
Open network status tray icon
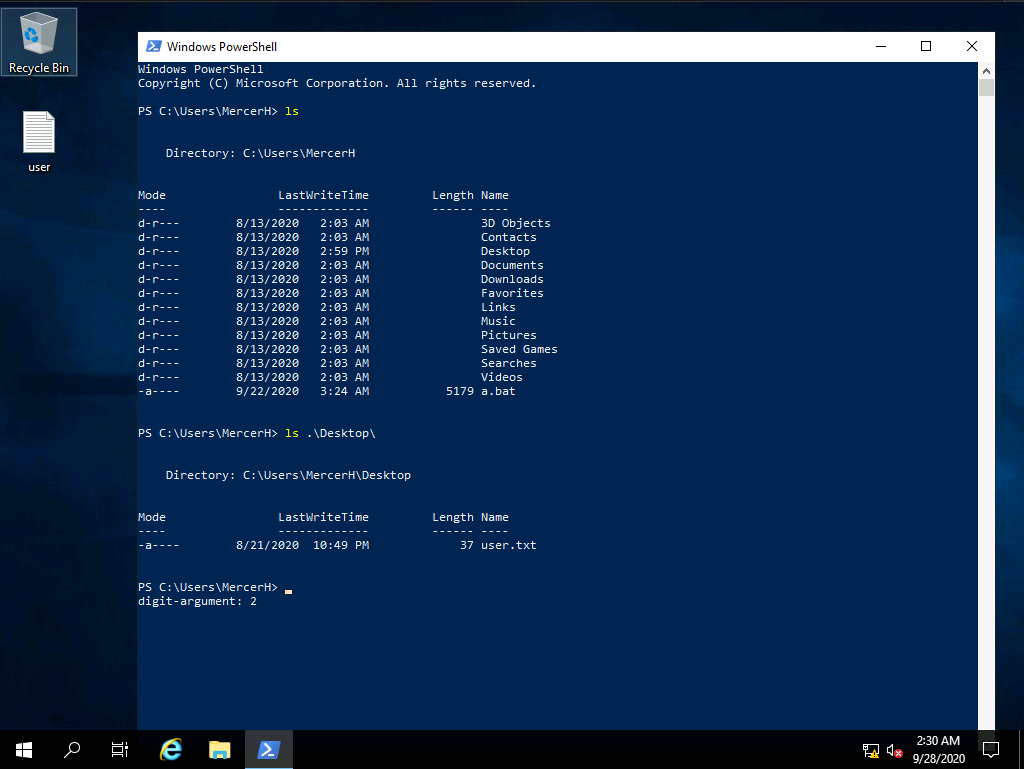[871, 750]
